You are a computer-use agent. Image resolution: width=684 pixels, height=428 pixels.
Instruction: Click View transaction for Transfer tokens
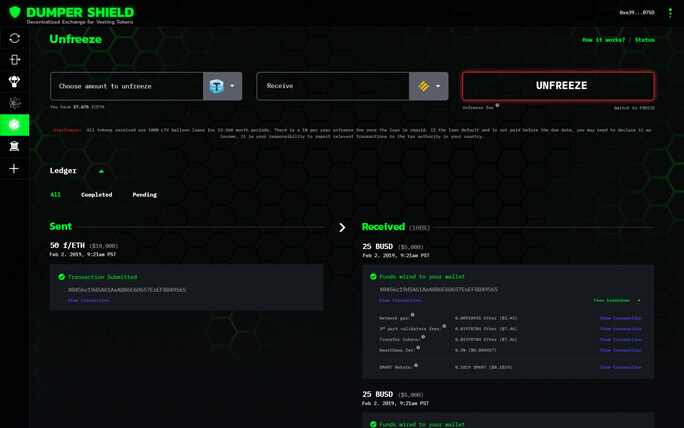621,339
